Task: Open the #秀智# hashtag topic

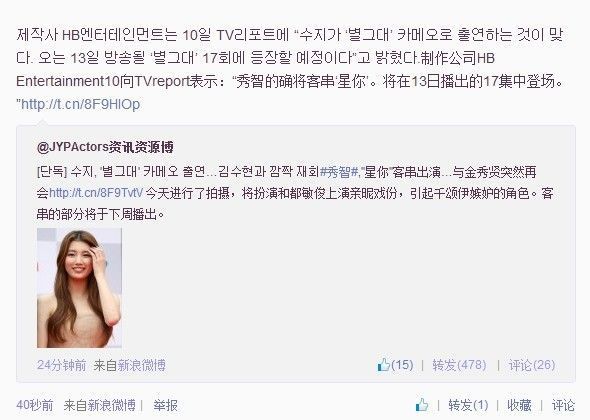Action: [340, 172]
